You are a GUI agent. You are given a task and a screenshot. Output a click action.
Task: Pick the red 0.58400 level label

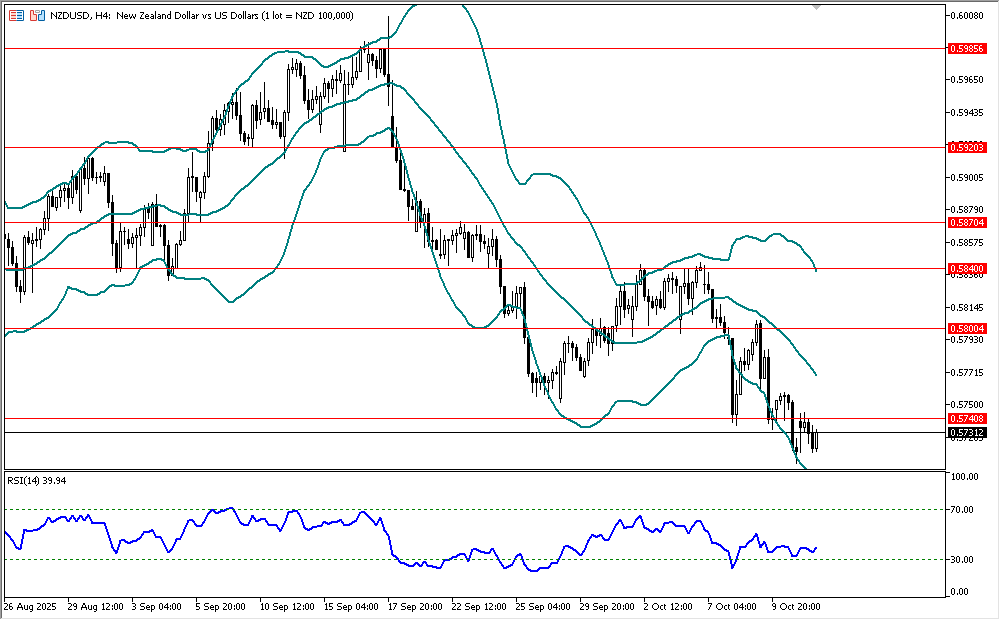[967, 269]
